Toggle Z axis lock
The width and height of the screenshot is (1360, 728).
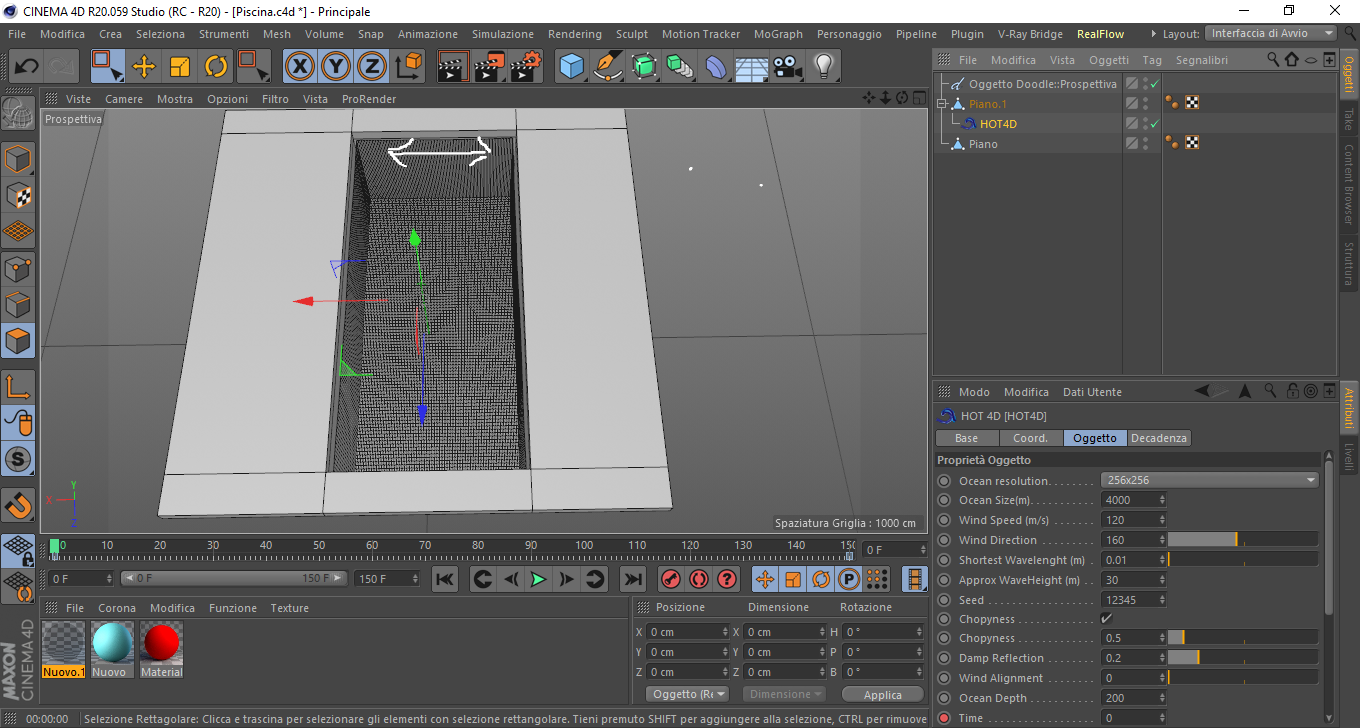[x=372, y=67]
